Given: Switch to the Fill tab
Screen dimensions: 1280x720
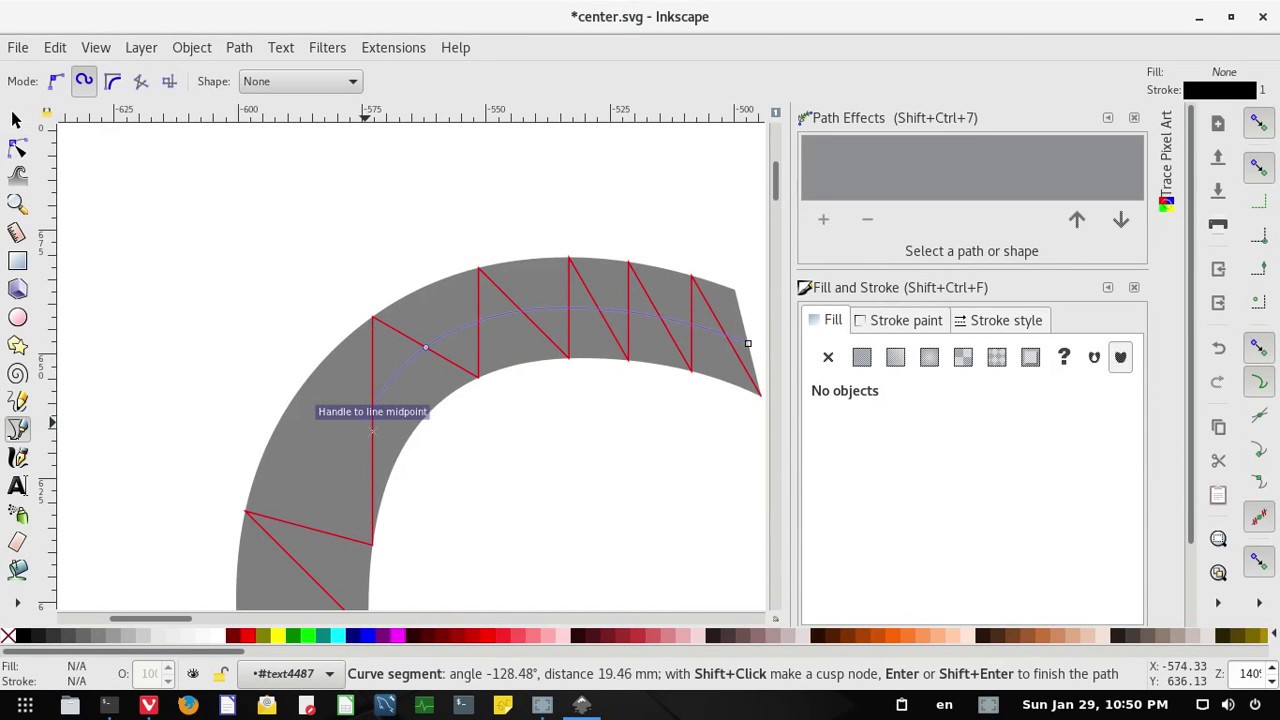Looking at the screenshot, I should (x=825, y=320).
